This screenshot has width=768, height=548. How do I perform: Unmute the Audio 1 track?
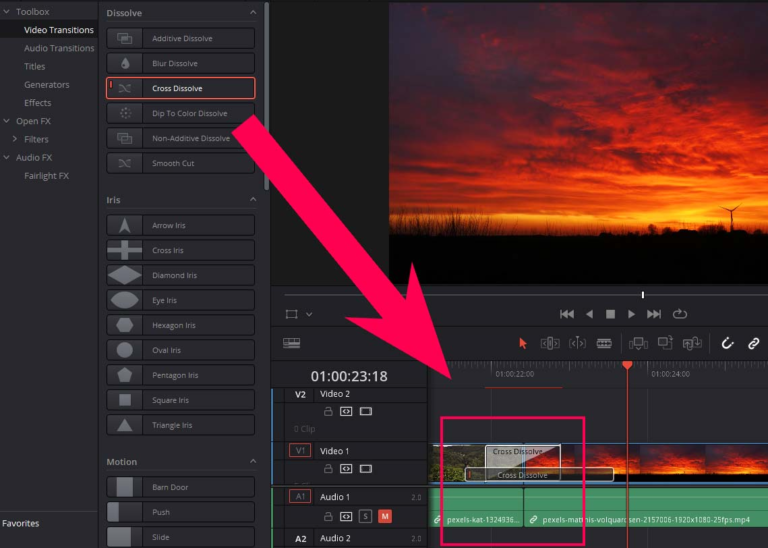[x=385, y=516]
